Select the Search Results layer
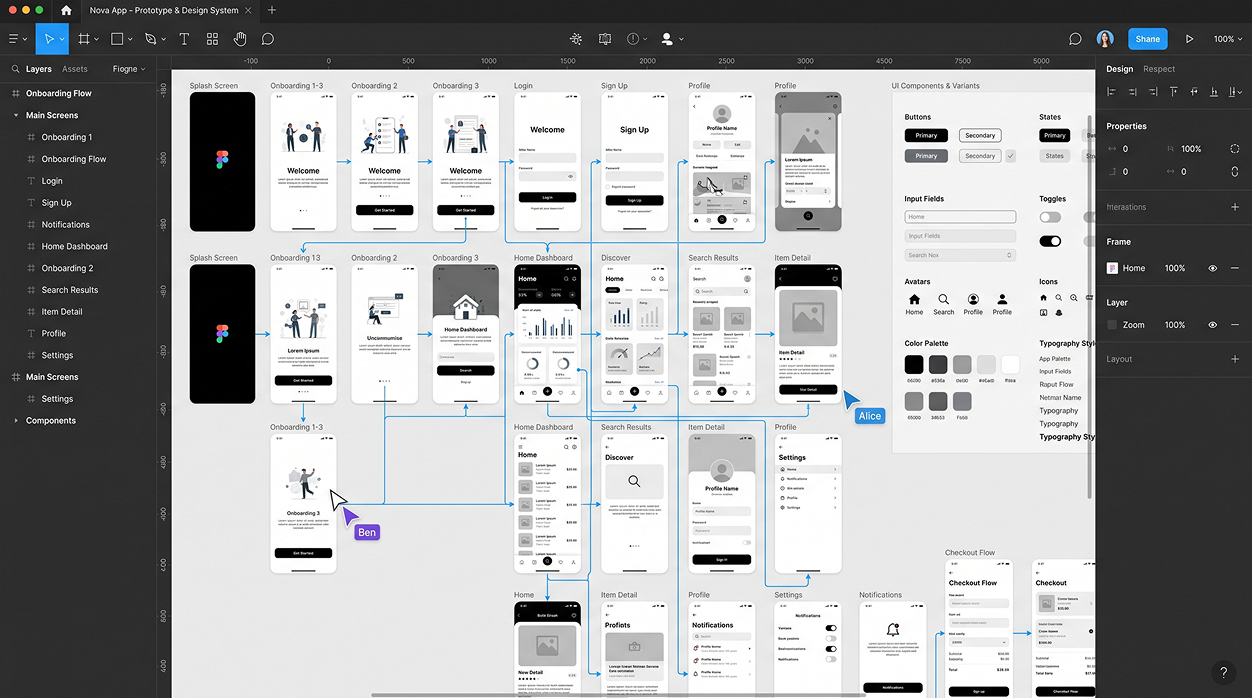The image size is (1252, 698). (x=69, y=290)
